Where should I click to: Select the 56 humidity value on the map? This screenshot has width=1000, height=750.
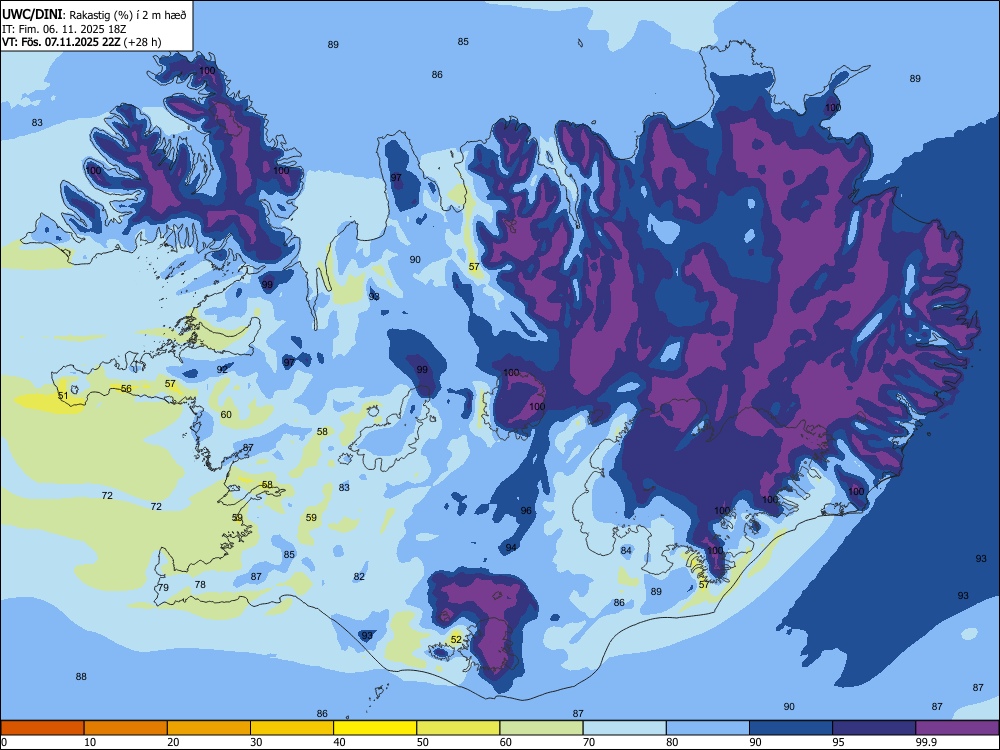pyautogui.click(x=126, y=388)
